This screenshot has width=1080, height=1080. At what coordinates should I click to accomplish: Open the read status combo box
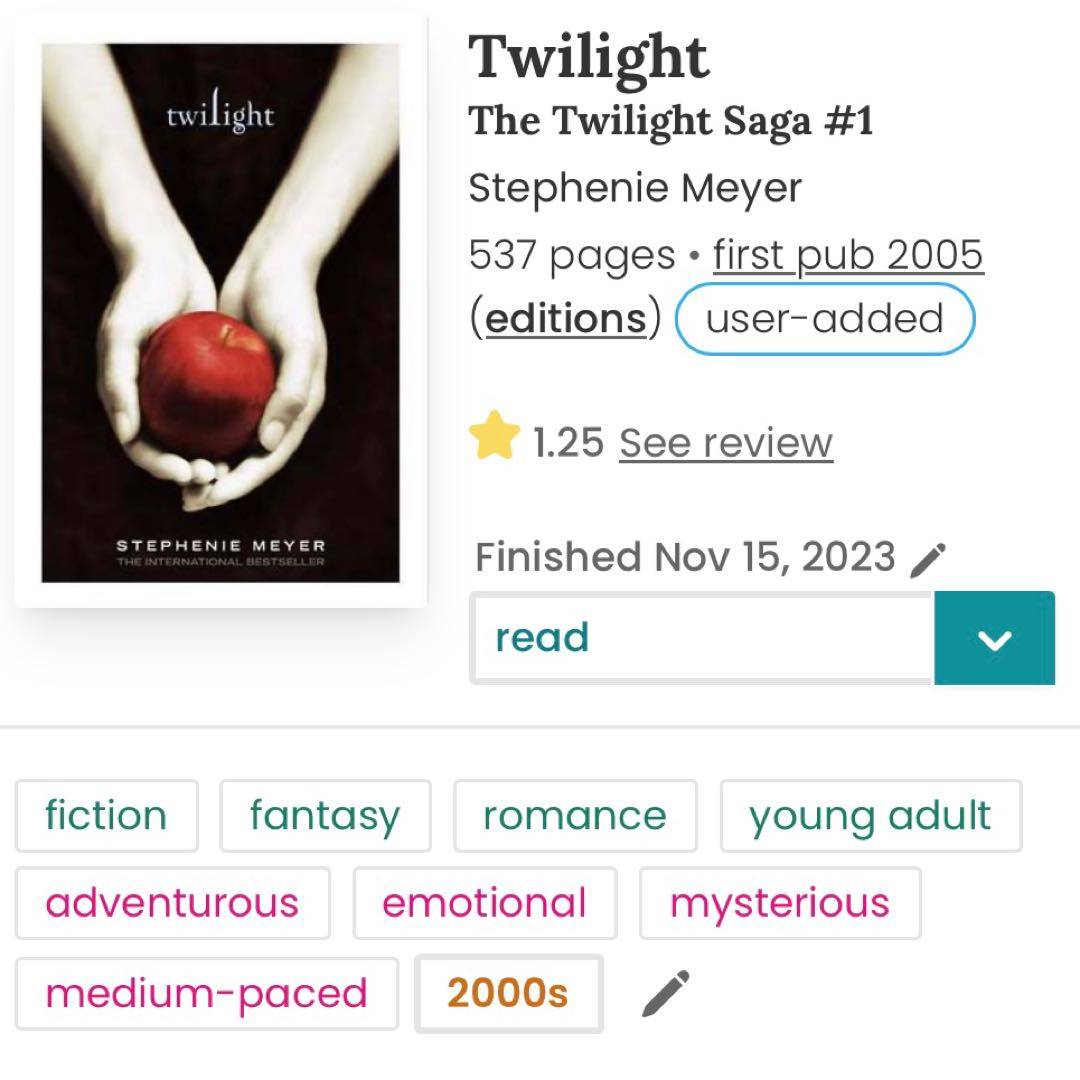tap(701, 638)
